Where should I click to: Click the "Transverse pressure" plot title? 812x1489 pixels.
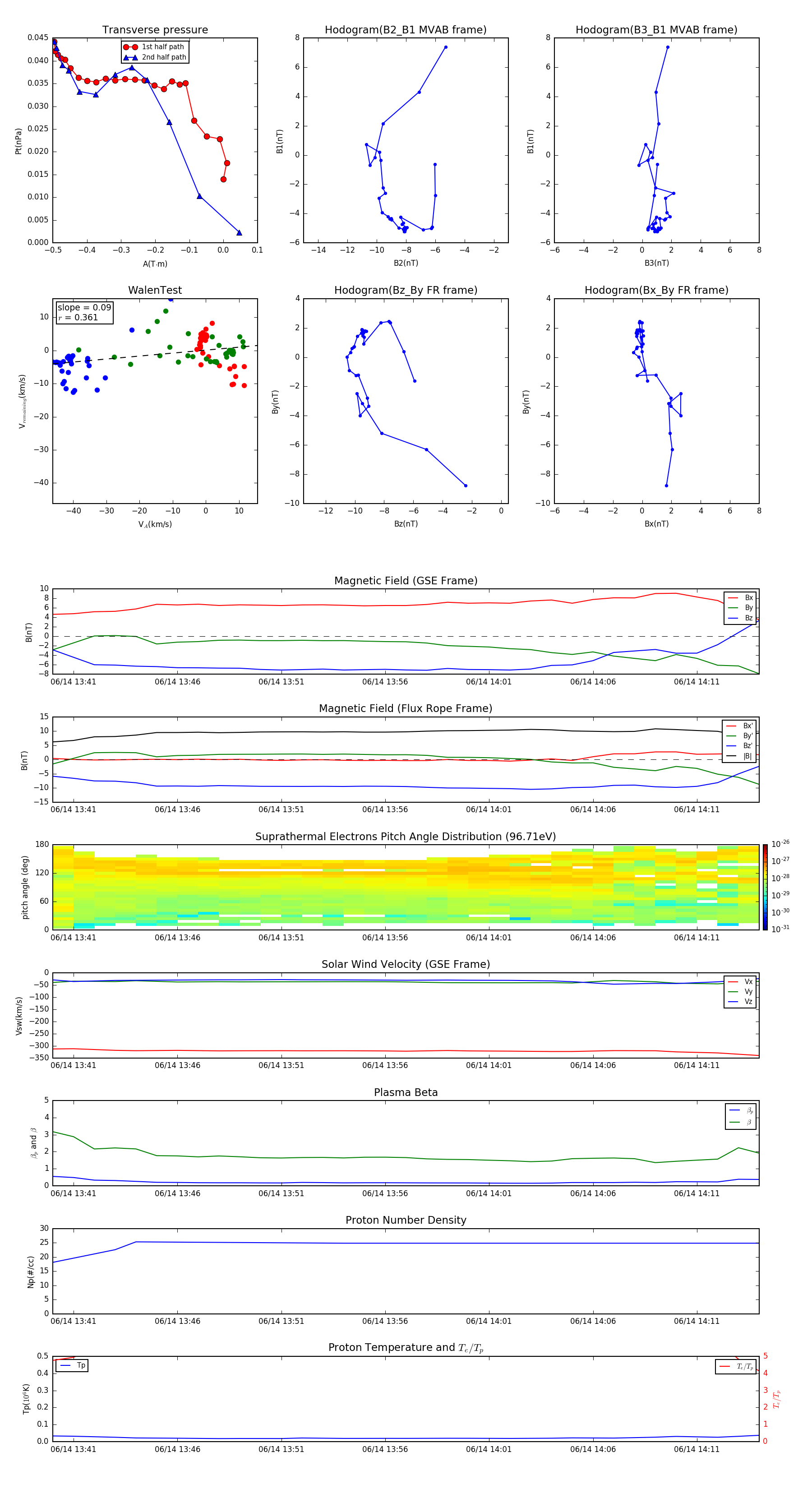[155, 30]
